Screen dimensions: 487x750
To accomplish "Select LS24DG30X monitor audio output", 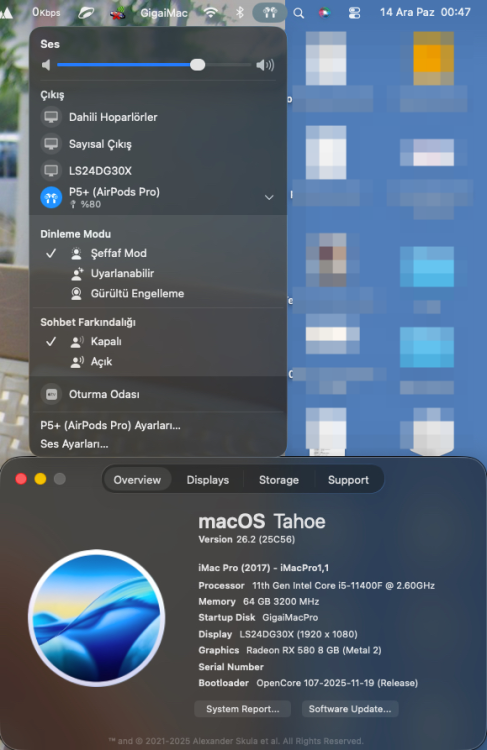I will pos(158,171).
